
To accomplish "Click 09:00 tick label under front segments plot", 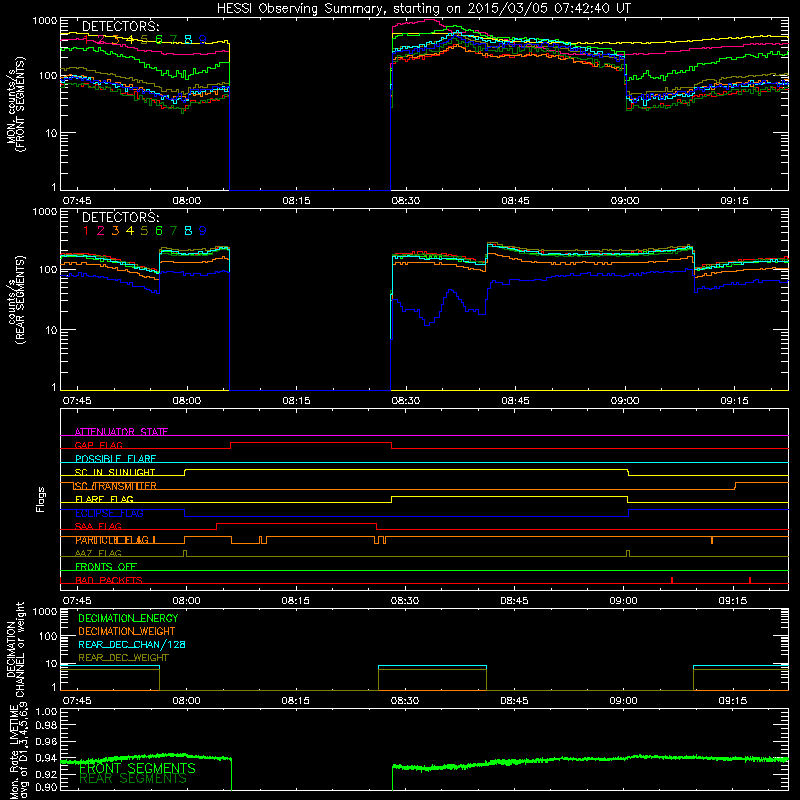I will click(625, 201).
